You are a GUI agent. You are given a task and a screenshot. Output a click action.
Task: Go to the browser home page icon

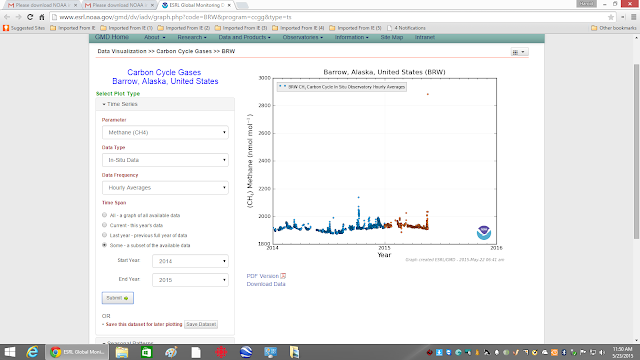pos(42,17)
